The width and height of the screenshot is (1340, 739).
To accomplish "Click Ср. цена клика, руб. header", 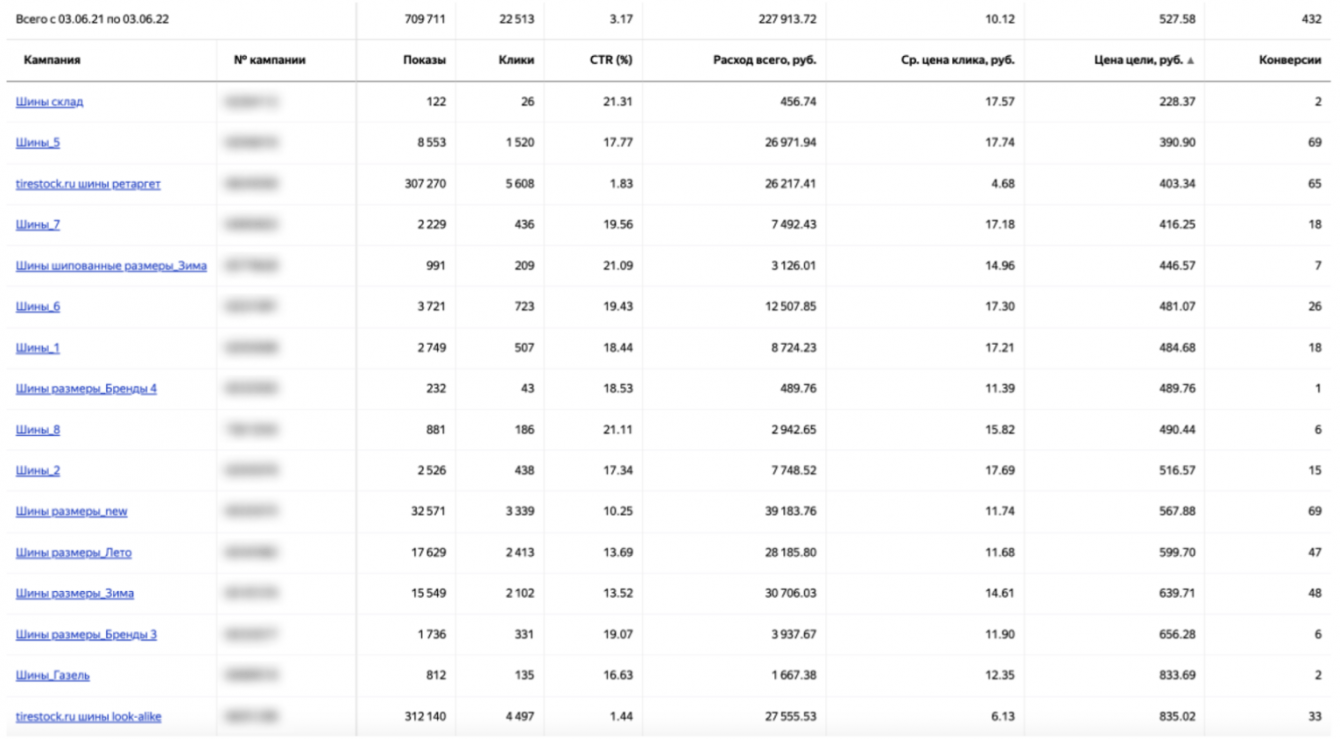I will pyautogui.click(x=958, y=60).
